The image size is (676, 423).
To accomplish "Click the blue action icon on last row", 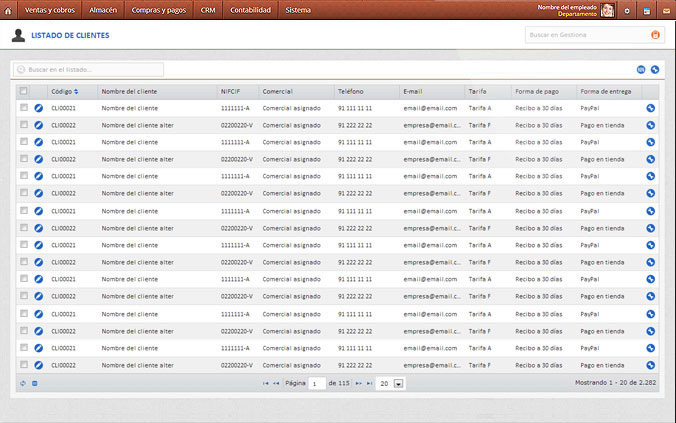I will point(651,365).
